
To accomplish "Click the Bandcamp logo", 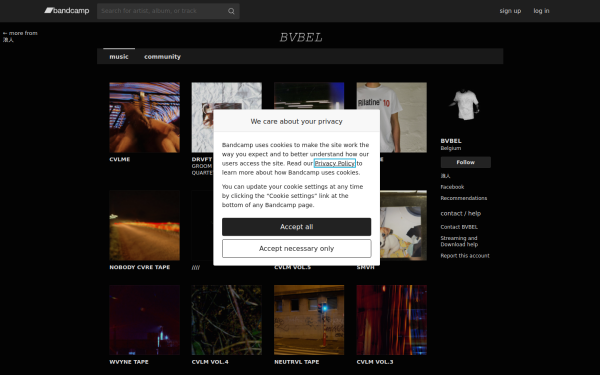I will pos(67,11).
